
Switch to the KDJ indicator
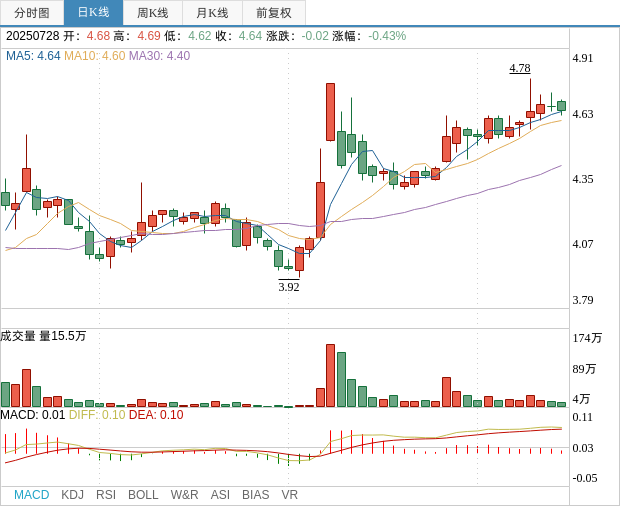tap(72, 495)
